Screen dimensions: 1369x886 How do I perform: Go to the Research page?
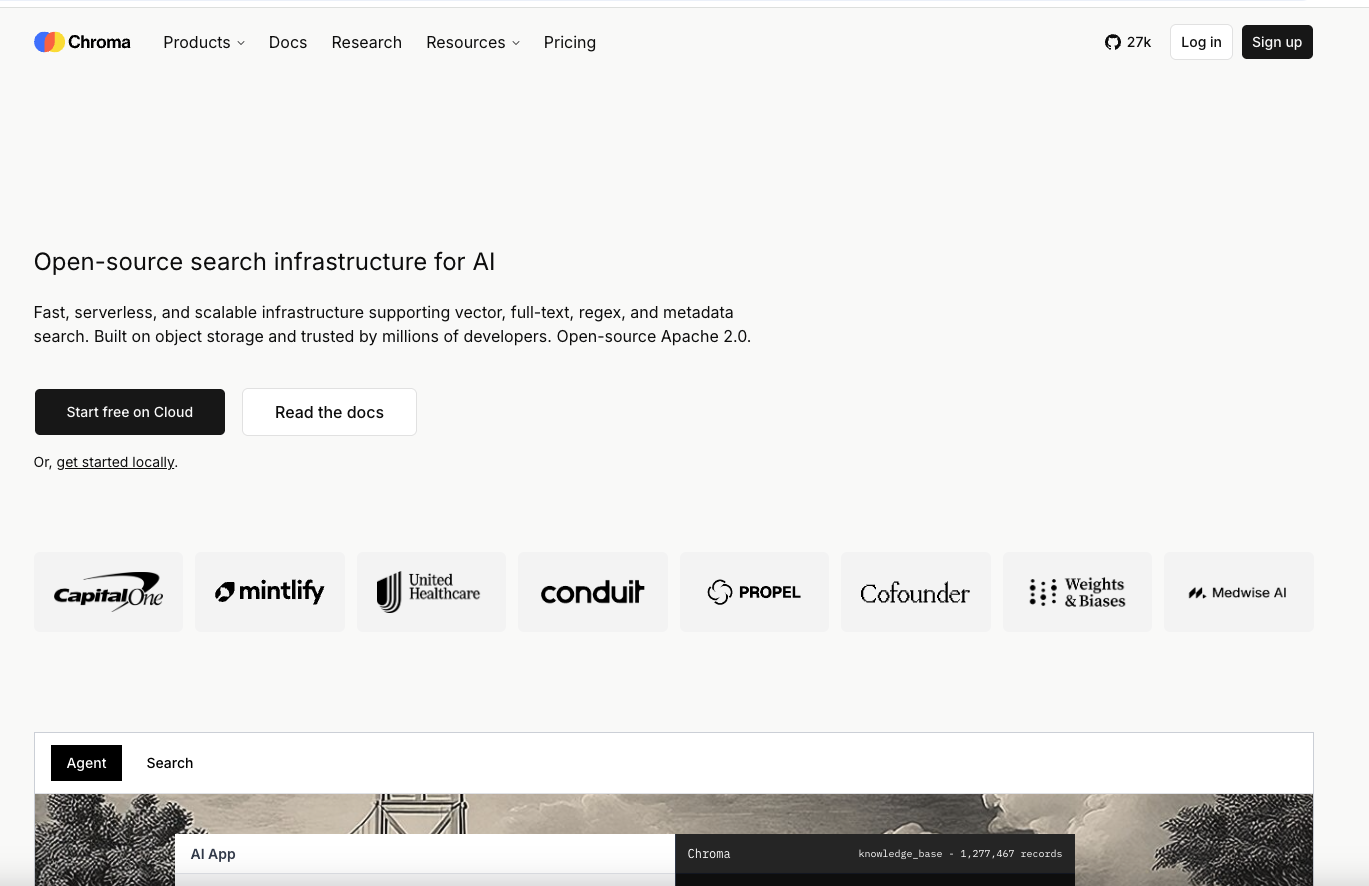click(x=367, y=42)
